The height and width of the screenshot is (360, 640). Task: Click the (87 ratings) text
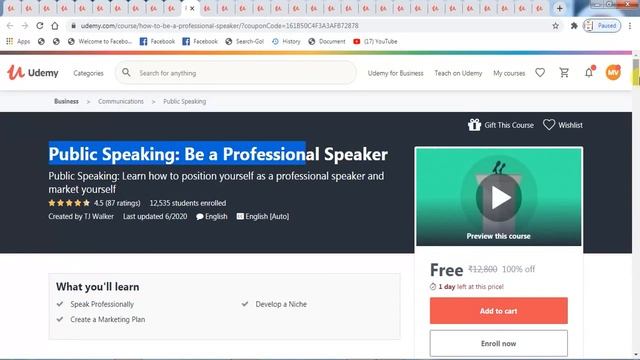click(122, 203)
